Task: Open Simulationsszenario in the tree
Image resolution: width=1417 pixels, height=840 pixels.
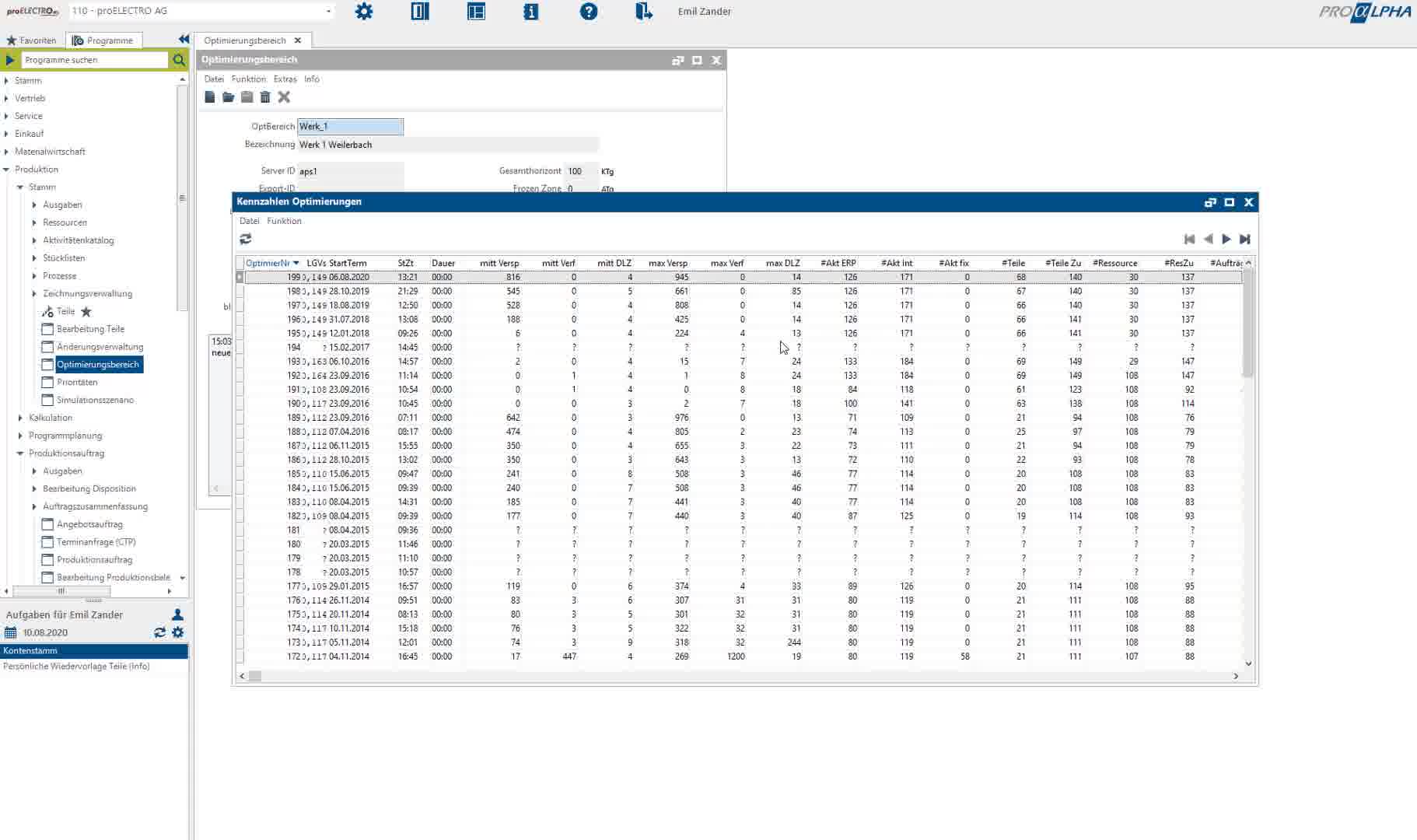Action: pyautogui.click(x=95, y=401)
